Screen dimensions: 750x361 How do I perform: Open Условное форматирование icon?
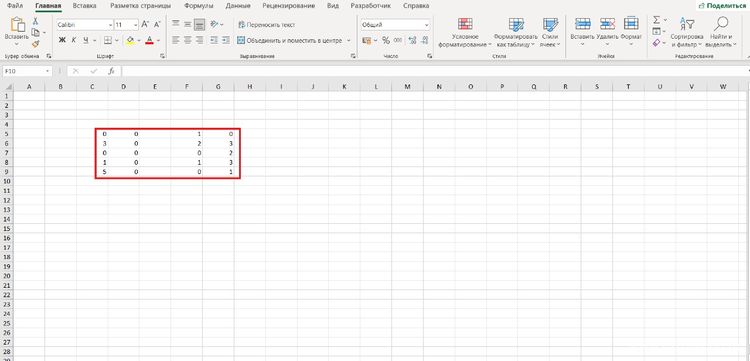465,24
